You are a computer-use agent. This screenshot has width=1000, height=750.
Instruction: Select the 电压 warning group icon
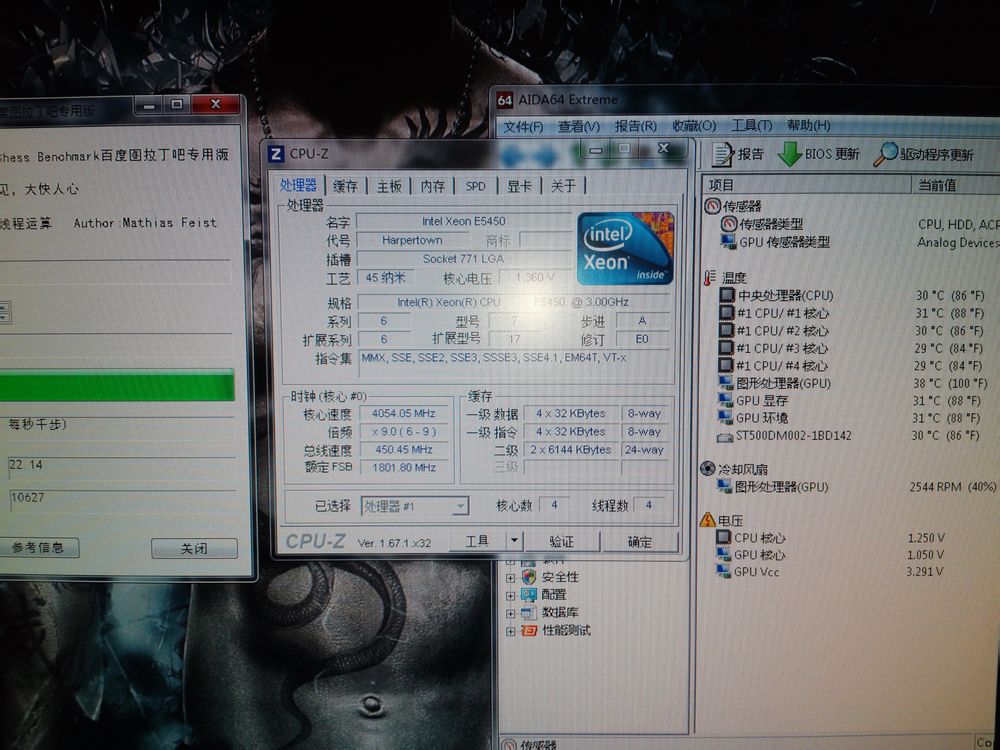click(707, 520)
